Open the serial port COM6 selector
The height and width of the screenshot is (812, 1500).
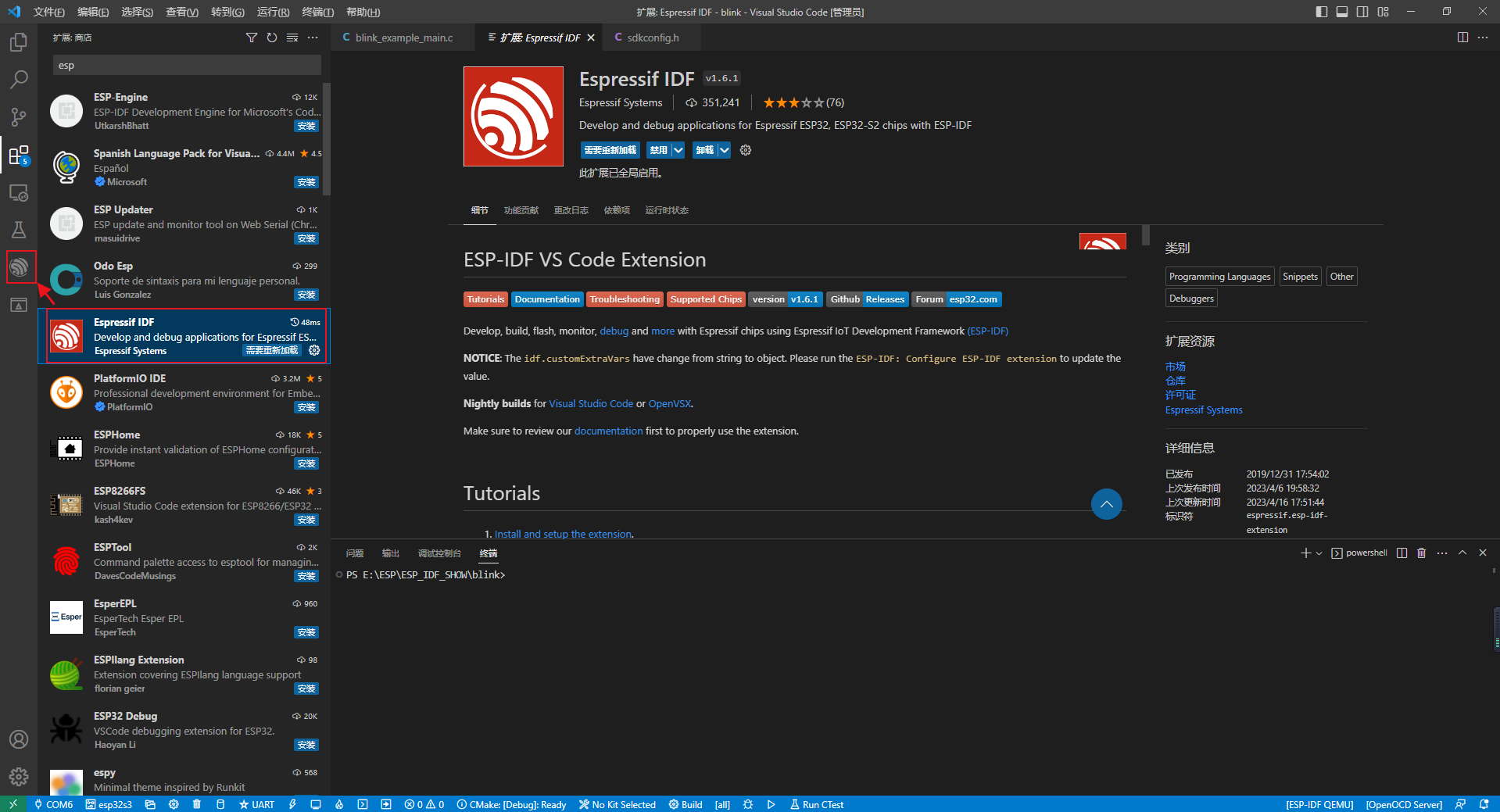click(53, 804)
